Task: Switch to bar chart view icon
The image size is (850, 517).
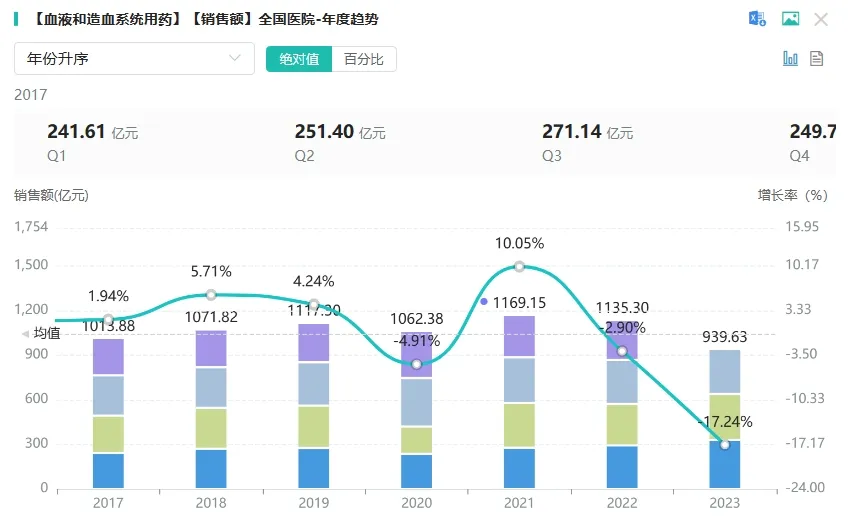Action: (790, 58)
